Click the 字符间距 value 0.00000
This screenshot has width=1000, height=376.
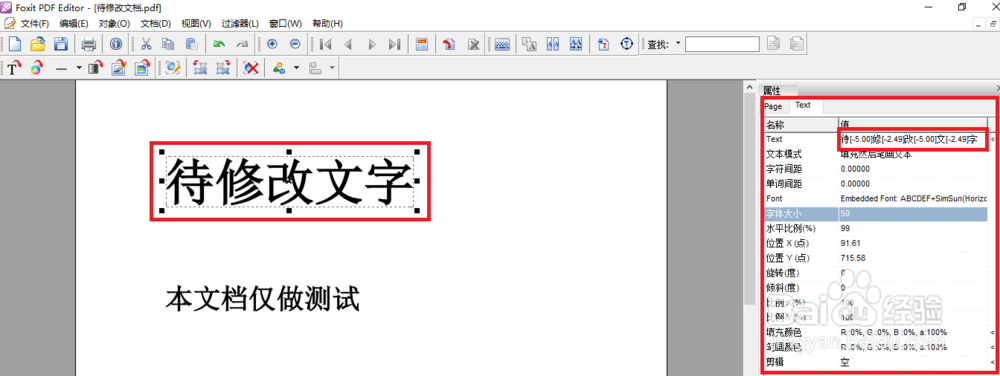click(x=913, y=169)
